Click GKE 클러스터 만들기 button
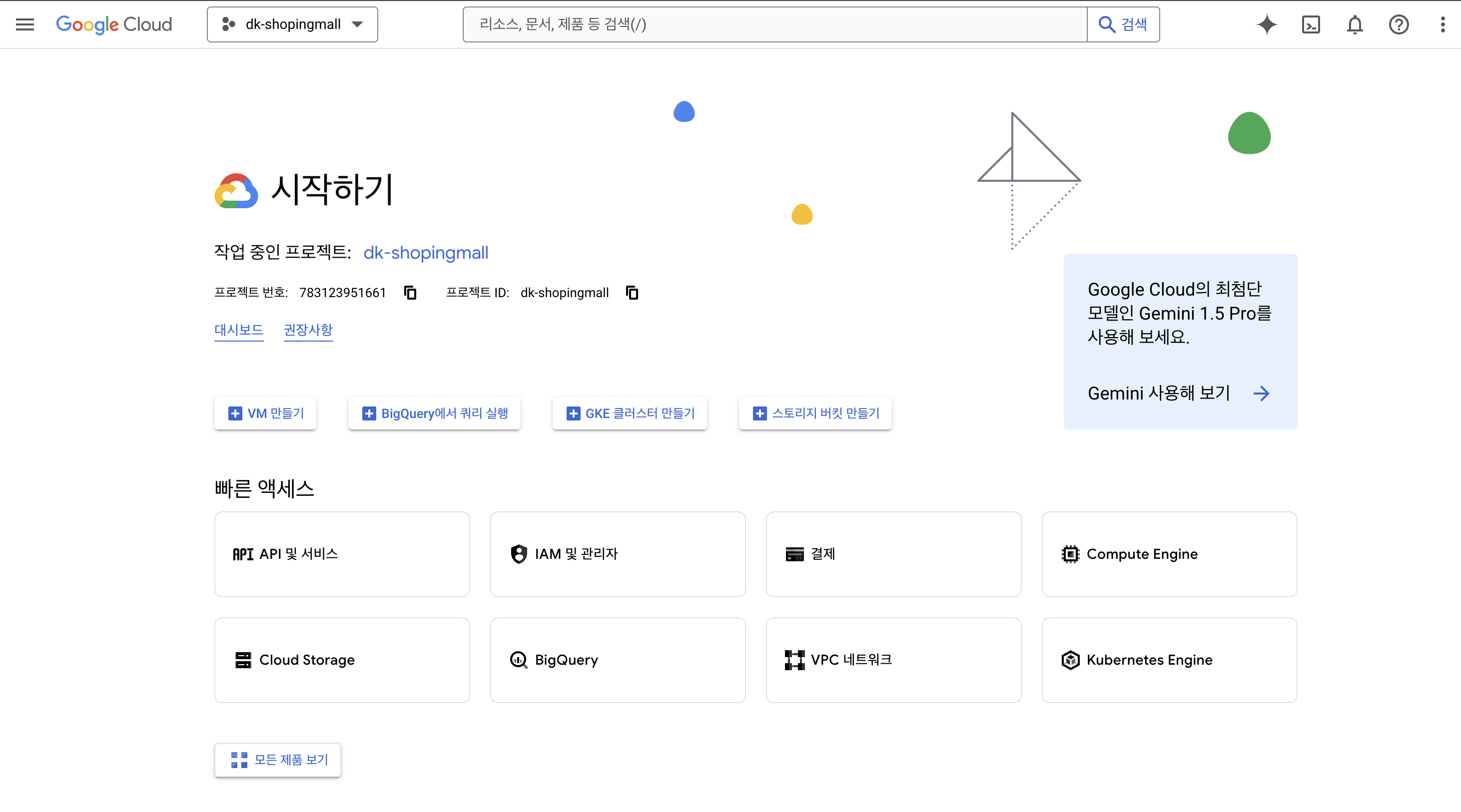This screenshot has height=812, width=1461. click(x=630, y=413)
